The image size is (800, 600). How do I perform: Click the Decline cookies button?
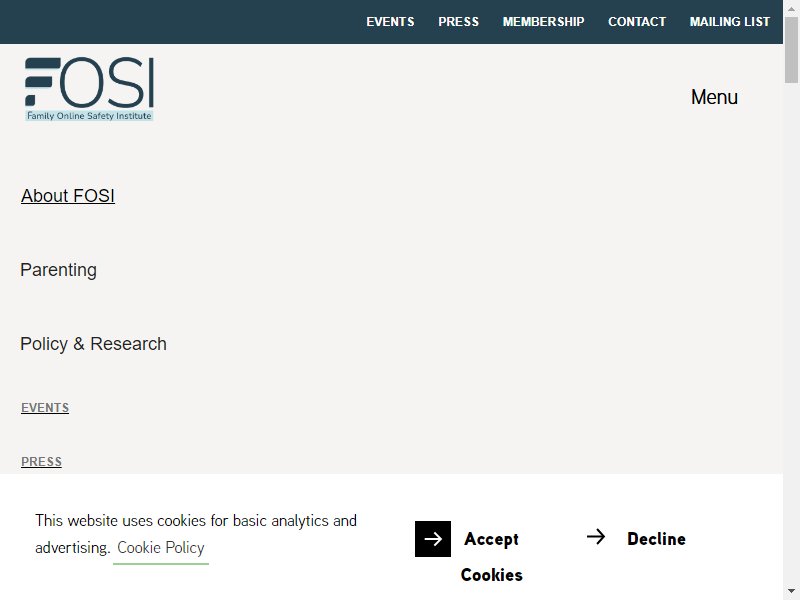(656, 539)
